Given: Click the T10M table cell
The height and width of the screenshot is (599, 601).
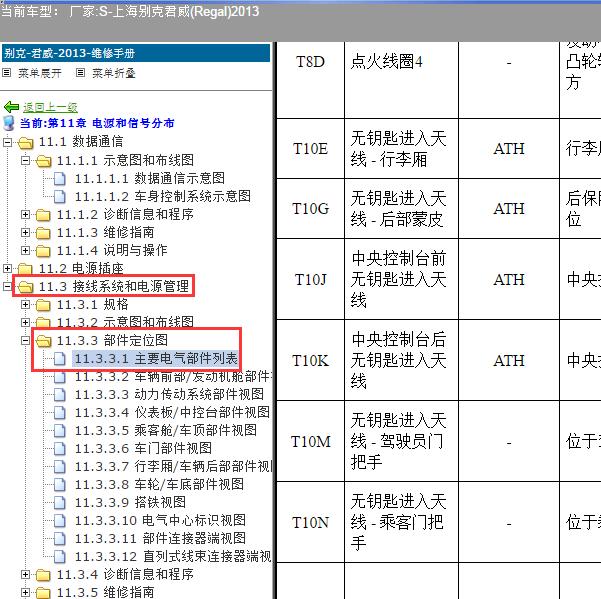Looking at the screenshot, I should pos(310,441).
